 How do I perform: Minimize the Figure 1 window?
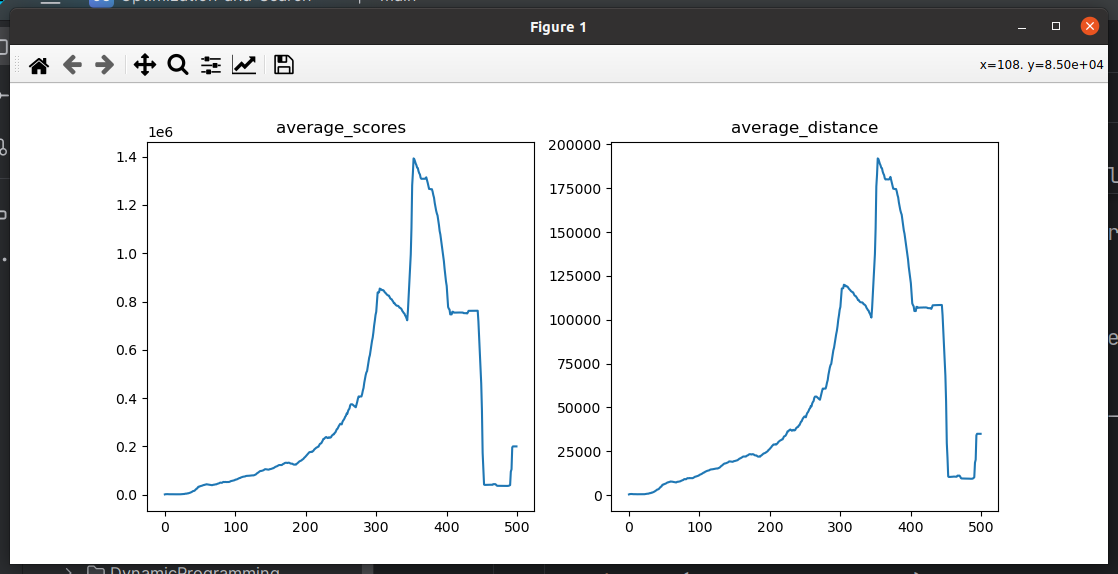(x=1022, y=27)
